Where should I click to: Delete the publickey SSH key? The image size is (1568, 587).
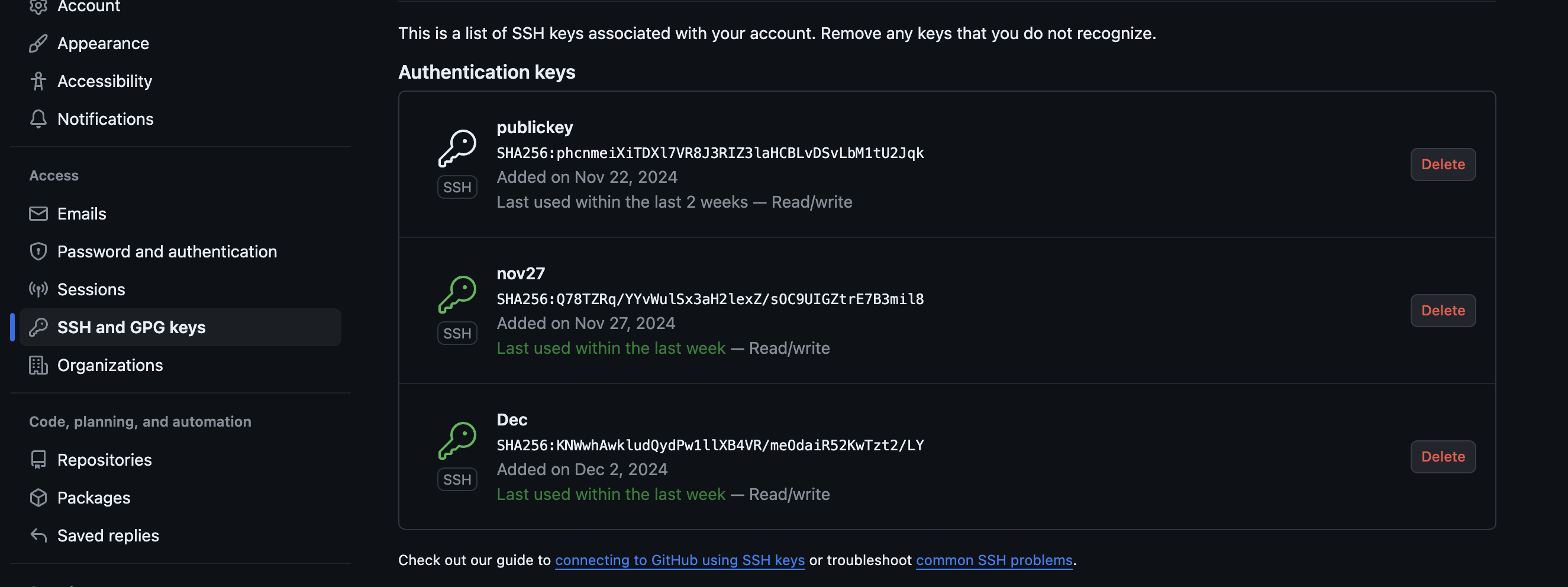(x=1443, y=165)
